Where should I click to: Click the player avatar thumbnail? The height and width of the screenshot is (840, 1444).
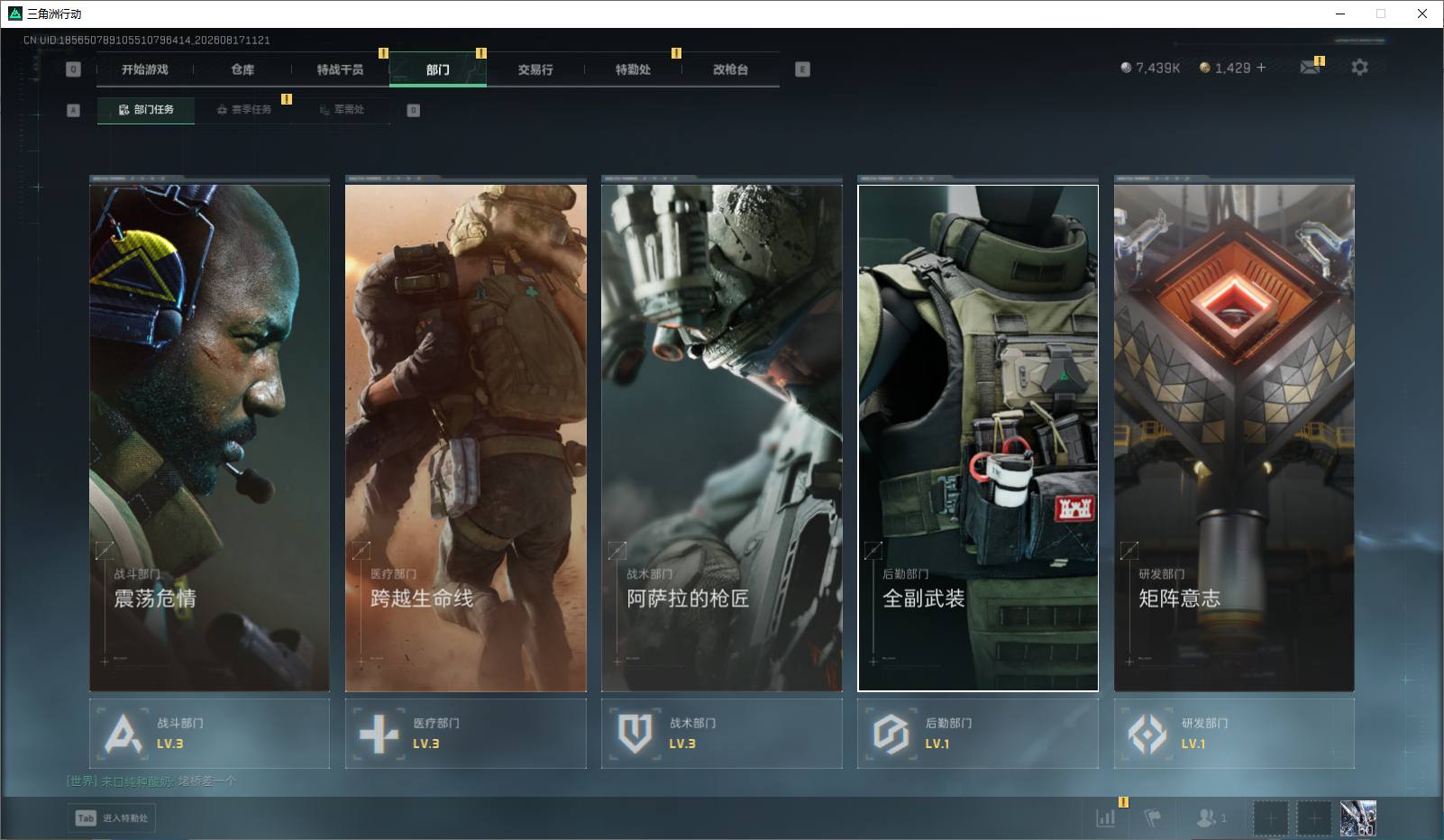click(x=1357, y=818)
